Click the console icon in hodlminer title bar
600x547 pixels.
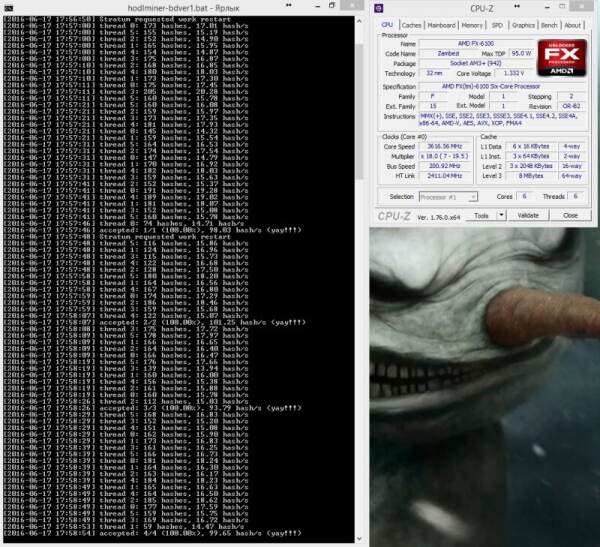9,8
